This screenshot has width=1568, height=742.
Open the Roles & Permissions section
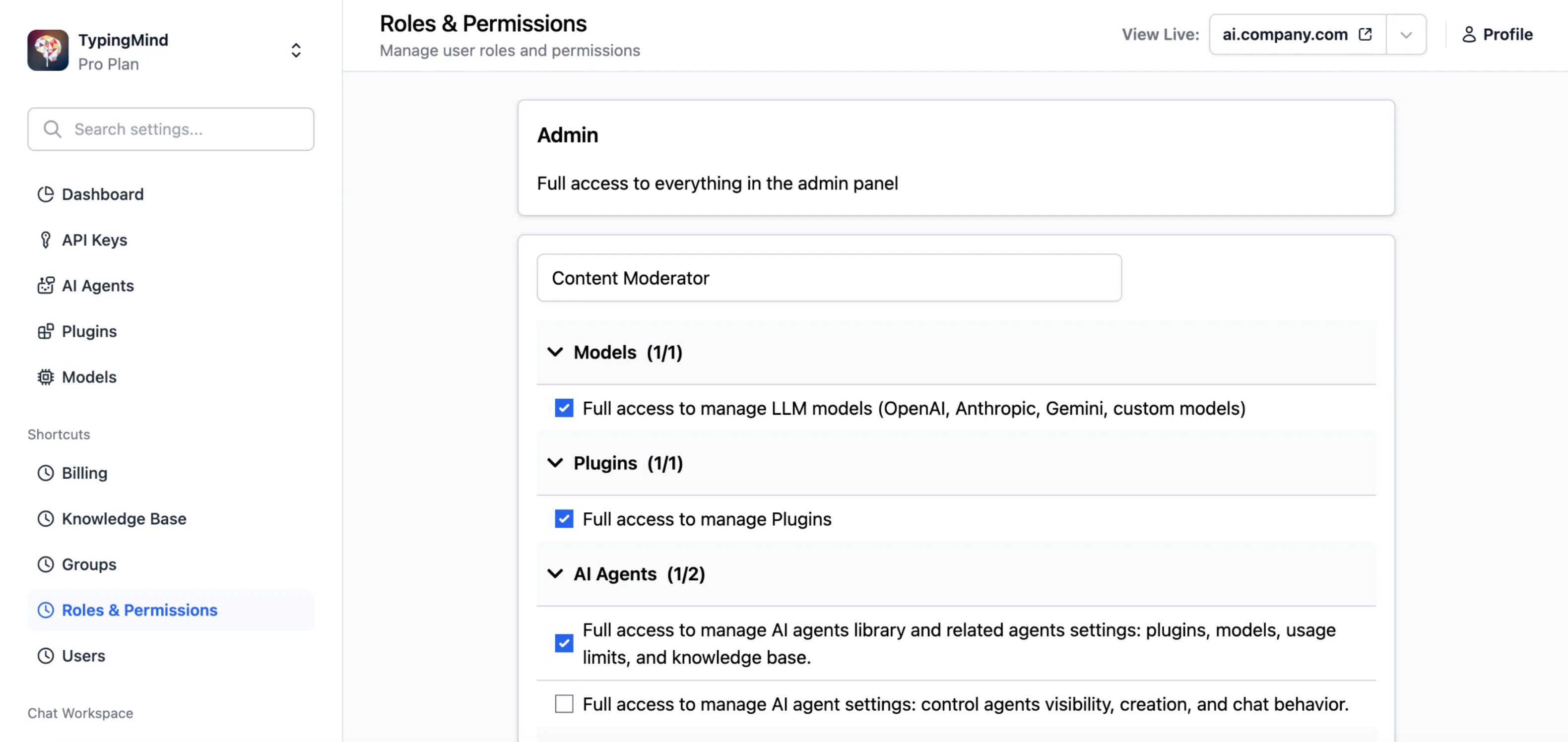(139, 610)
